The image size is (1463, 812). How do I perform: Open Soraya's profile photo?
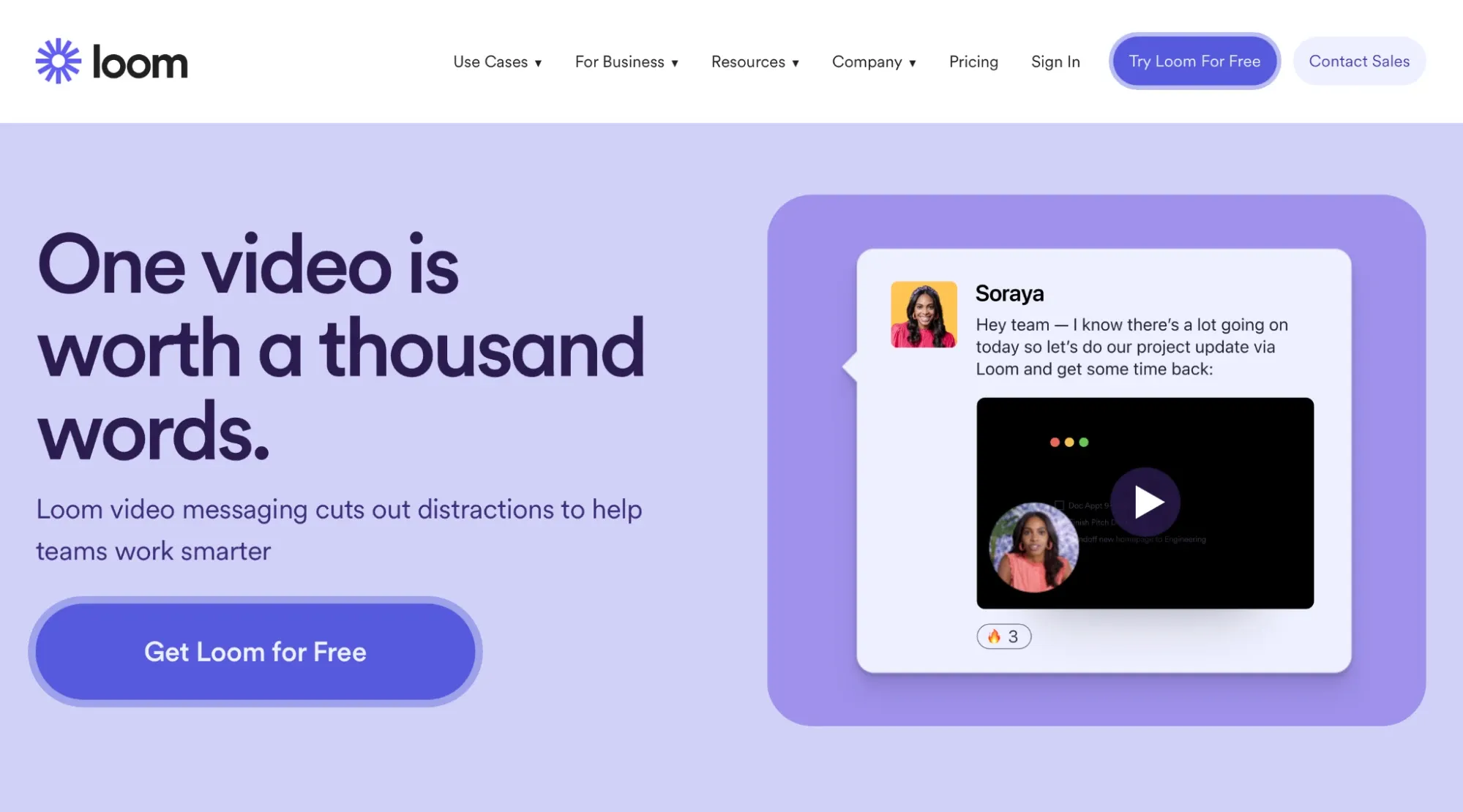click(x=924, y=315)
